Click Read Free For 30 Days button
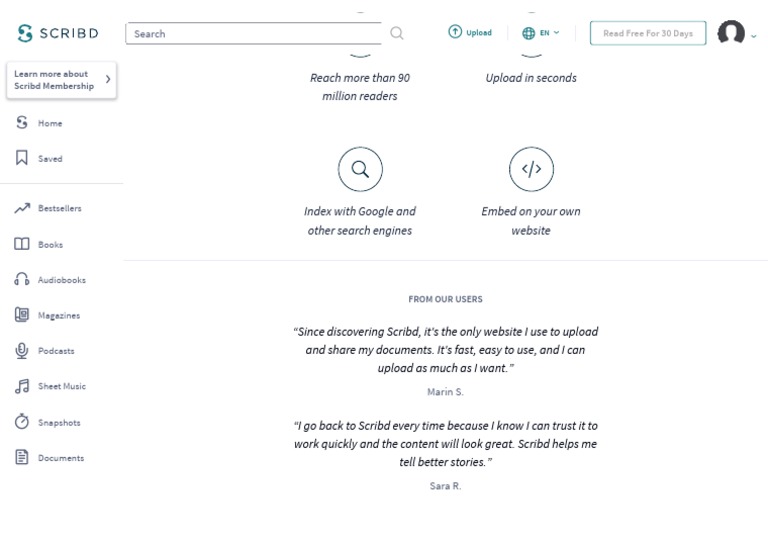 [647, 33]
